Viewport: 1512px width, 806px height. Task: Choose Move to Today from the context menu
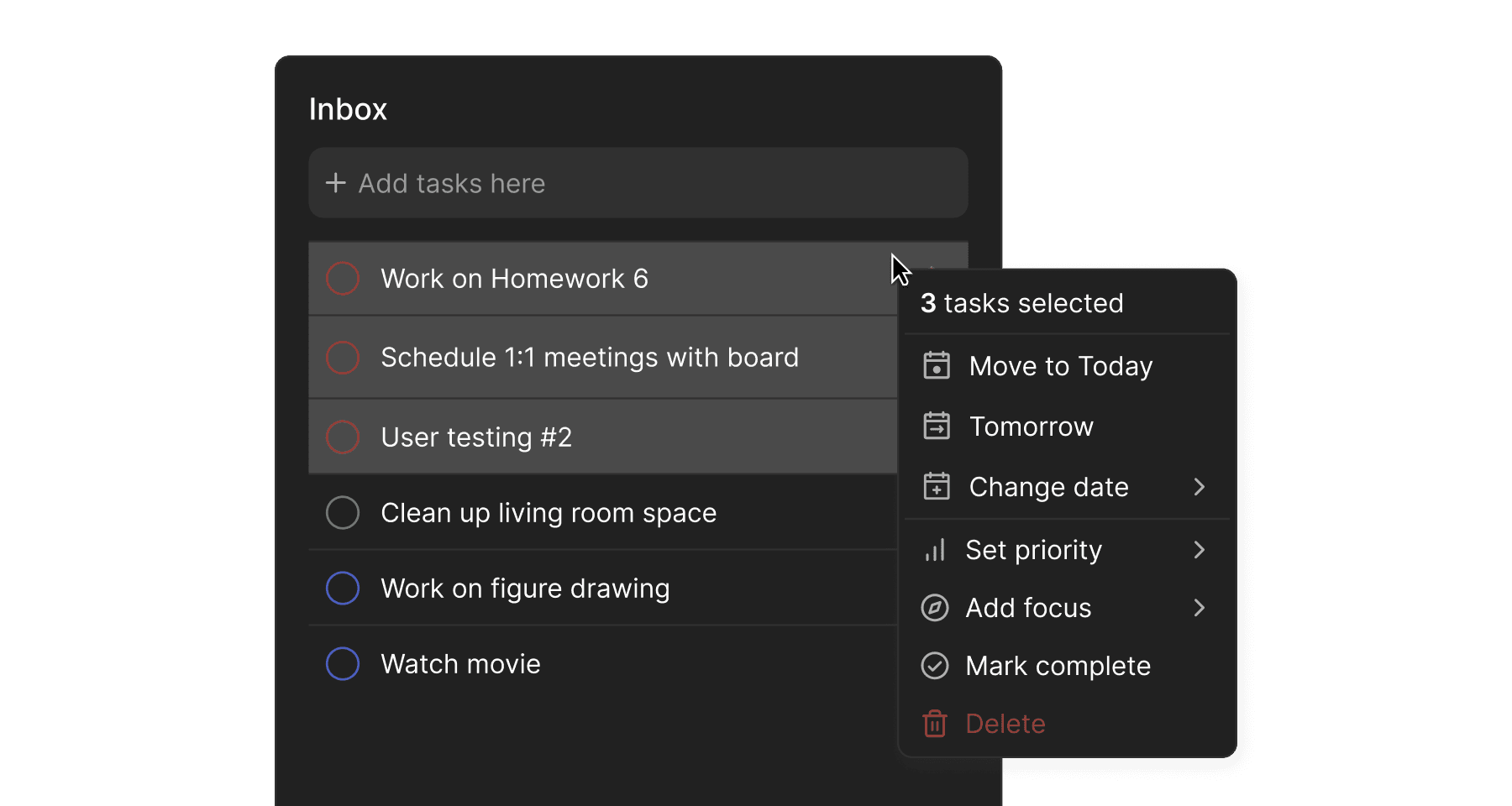click(x=1060, y=366)
